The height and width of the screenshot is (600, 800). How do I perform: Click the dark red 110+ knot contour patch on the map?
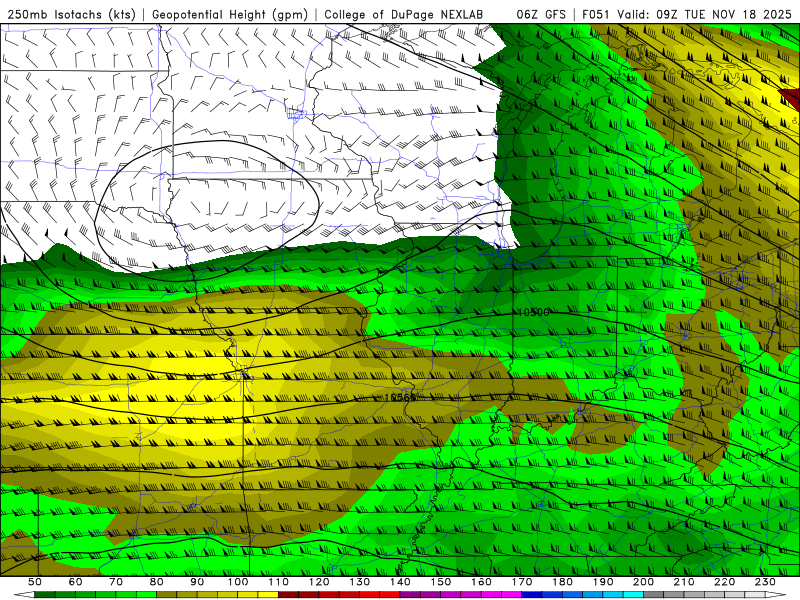point(791,98)
